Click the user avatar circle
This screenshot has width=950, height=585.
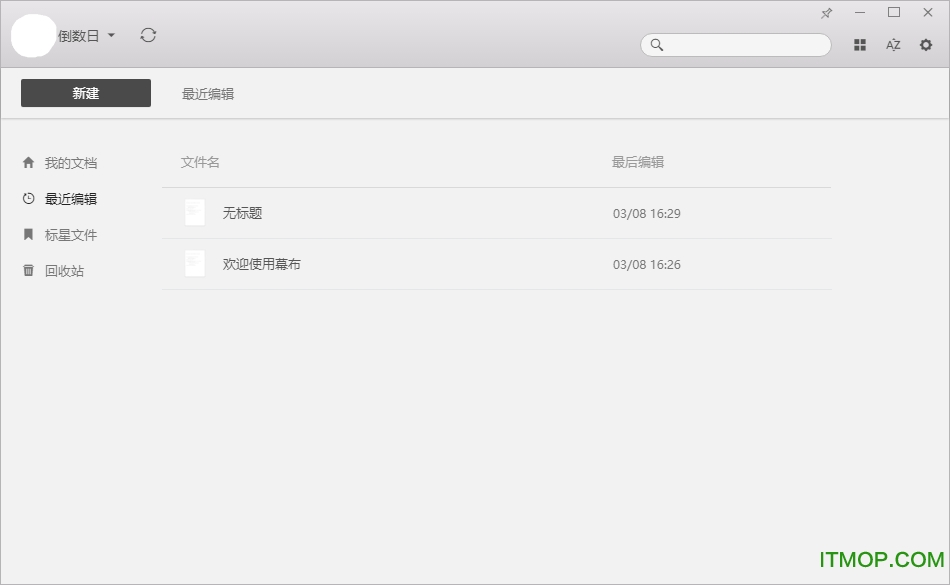click(x=33, y=35)
